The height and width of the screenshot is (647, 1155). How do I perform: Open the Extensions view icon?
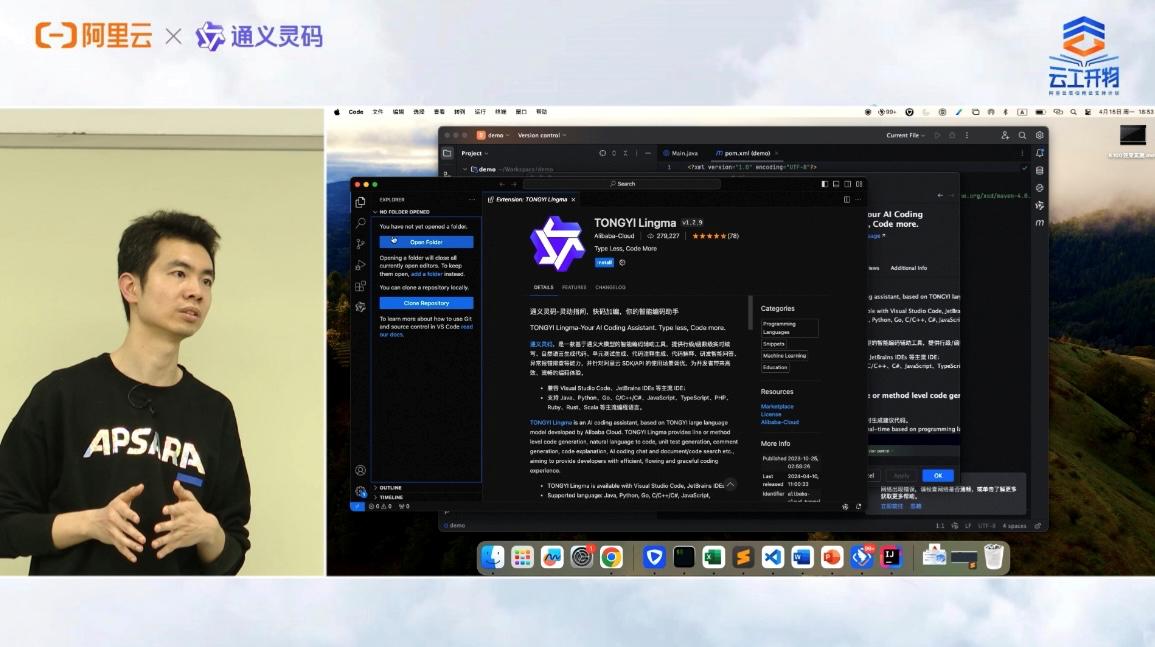coord(360,286)
